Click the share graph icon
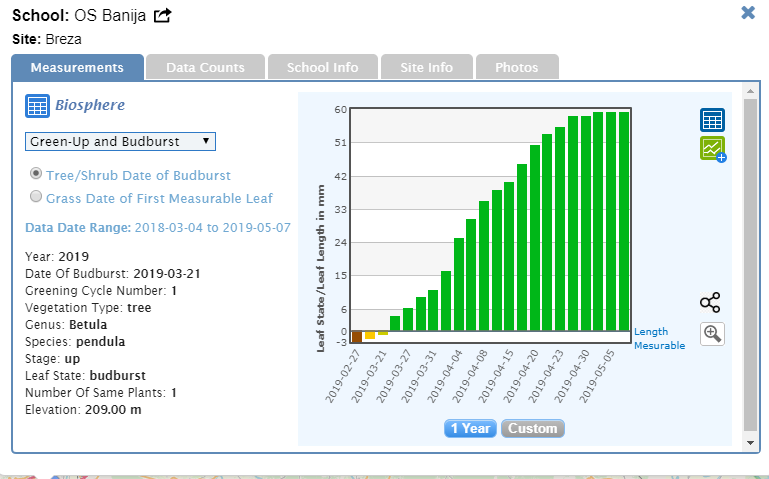Image resolution: width=769 pixels, height=479 pixels. (710, 303)
